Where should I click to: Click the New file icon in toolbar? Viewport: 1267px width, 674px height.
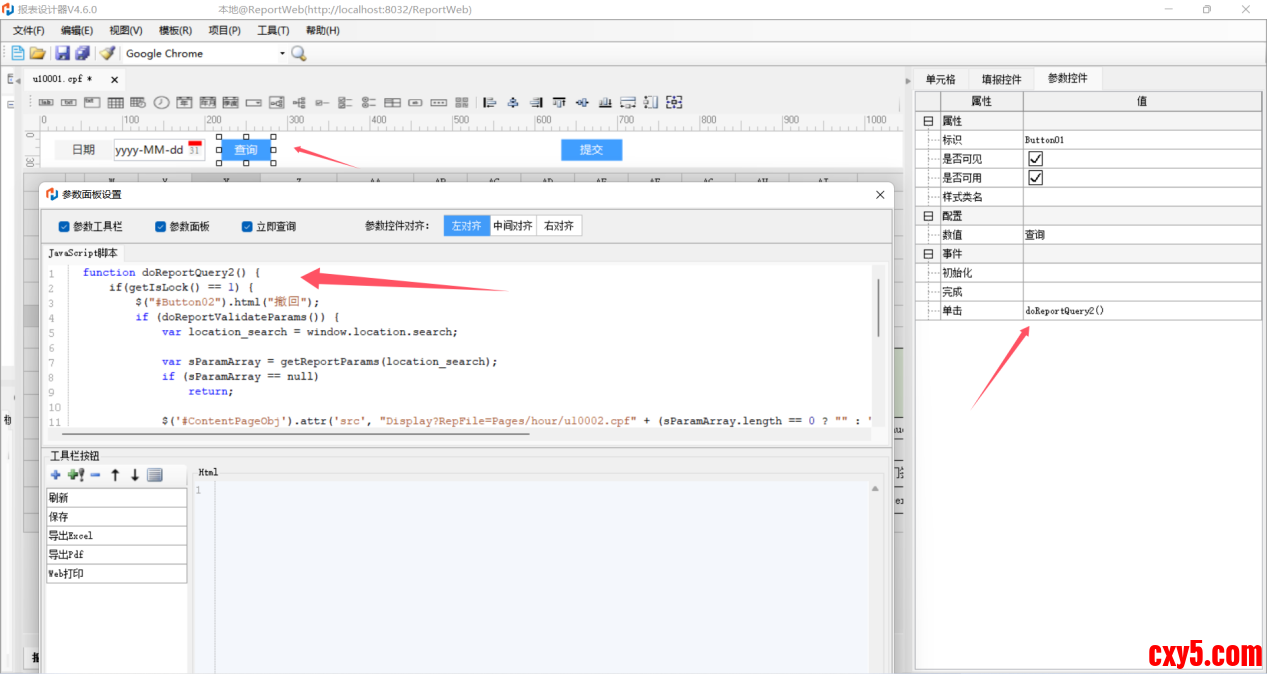coord(17,53)
